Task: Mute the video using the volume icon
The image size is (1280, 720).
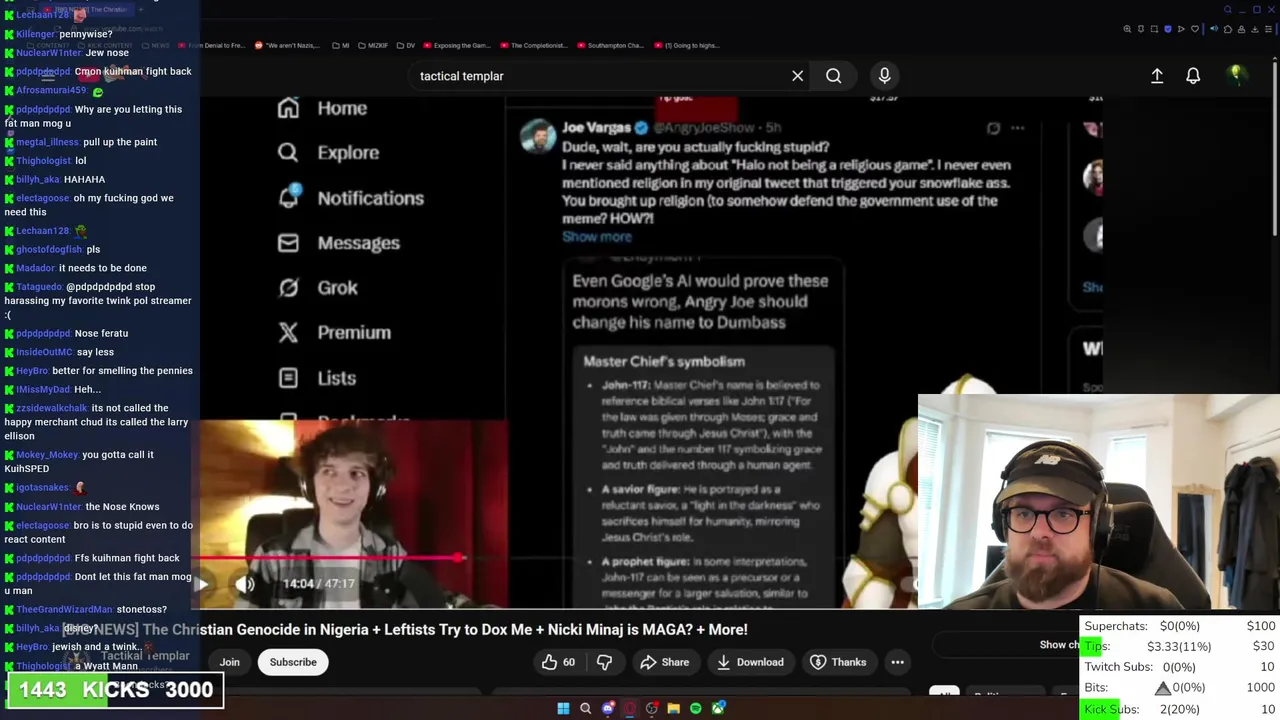Action: (x=245, y=584)
